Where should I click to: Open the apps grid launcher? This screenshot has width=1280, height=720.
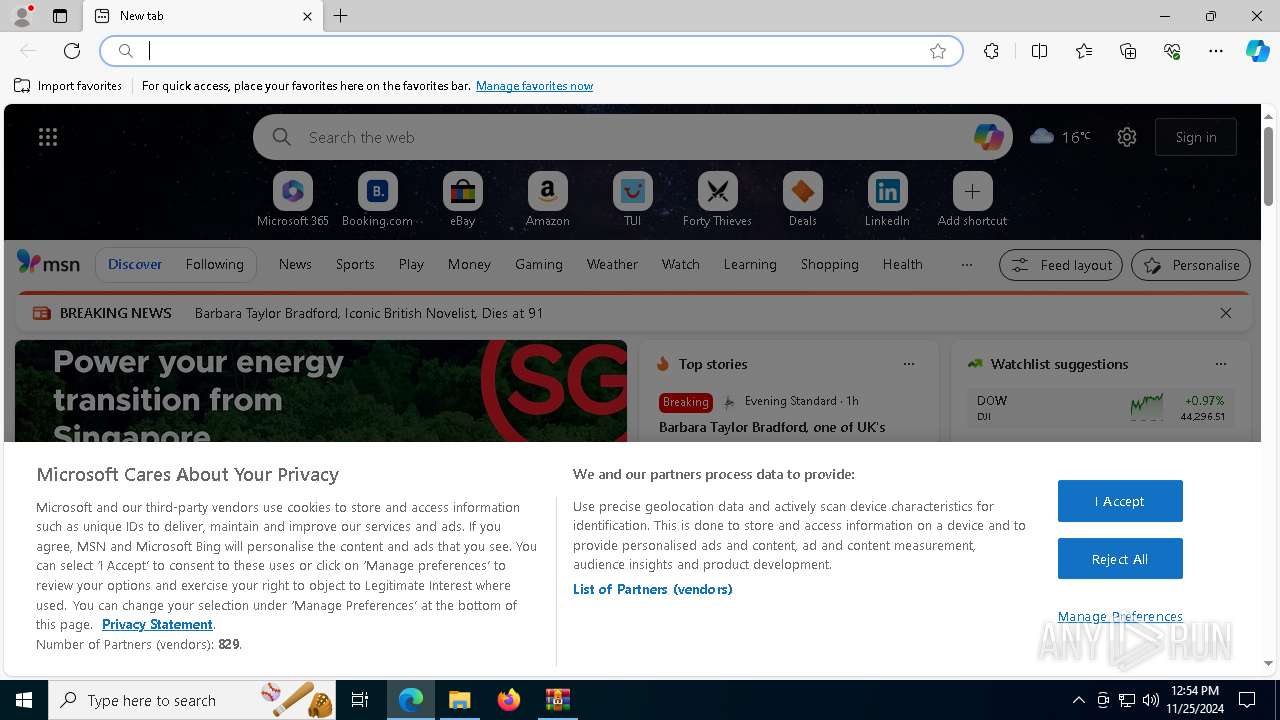coord(48,137)
